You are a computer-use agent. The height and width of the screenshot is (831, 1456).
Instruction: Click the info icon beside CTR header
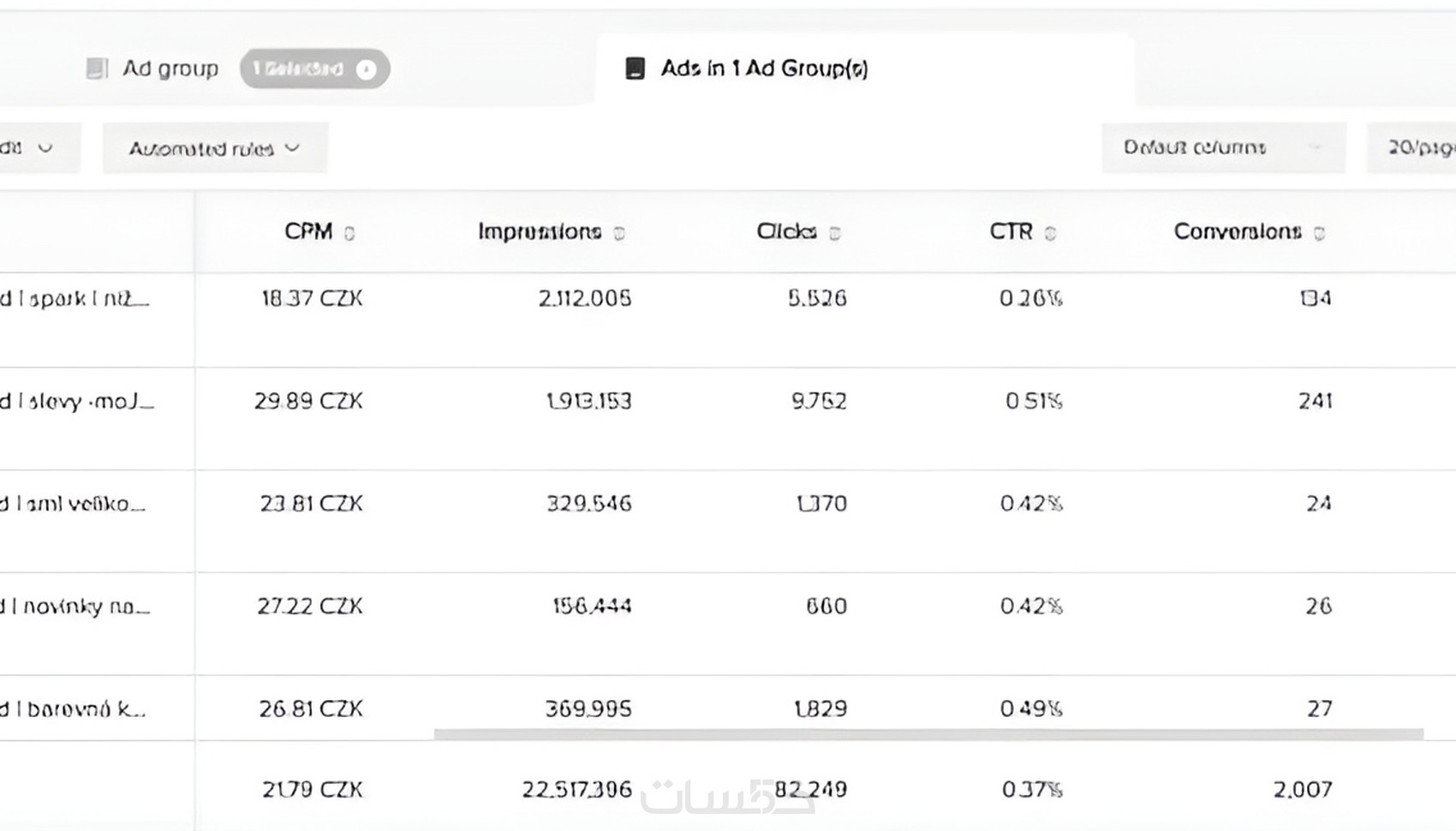pyautogui.click(x=1050, y=233)
